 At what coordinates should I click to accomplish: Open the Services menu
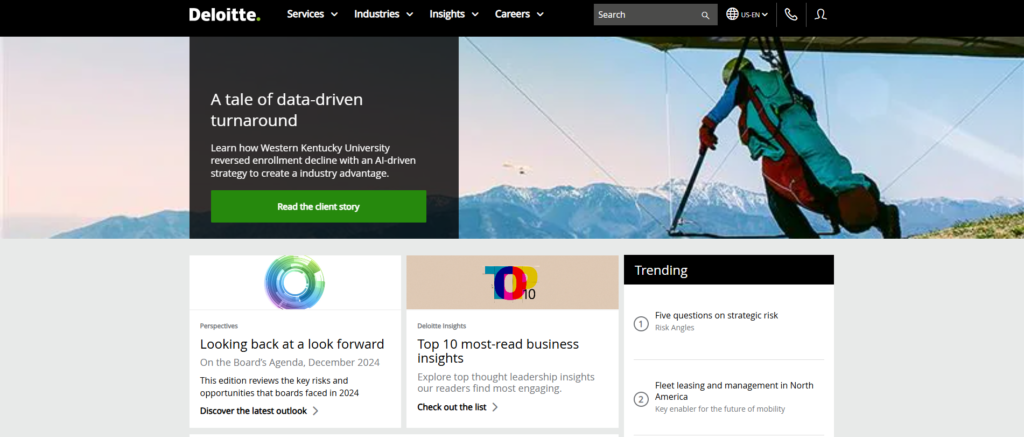[306, 14]
